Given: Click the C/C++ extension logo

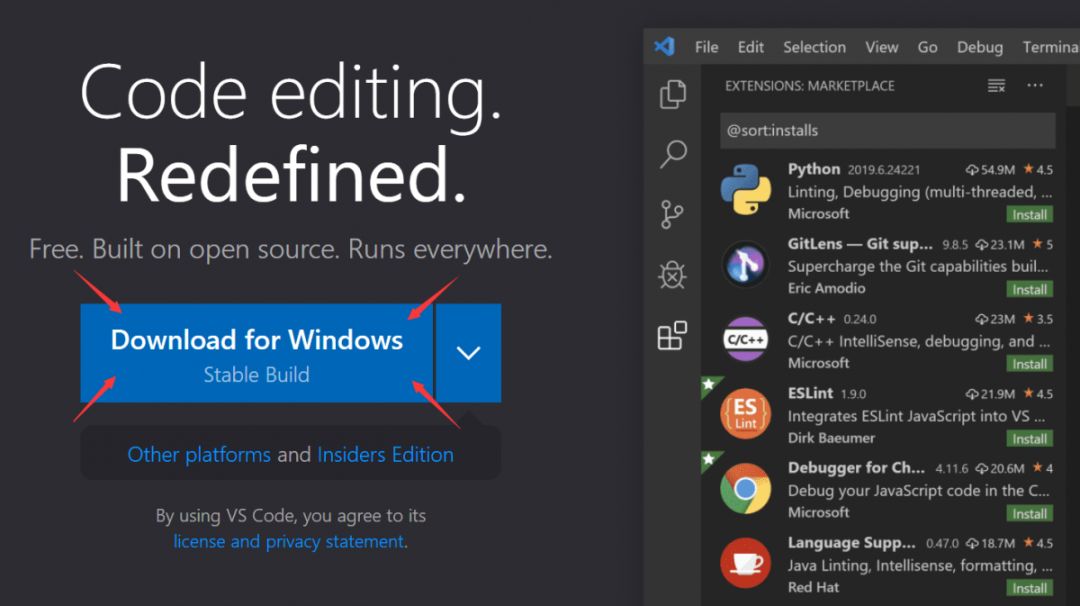Looking at the screenshot, I should pos(745,339).
